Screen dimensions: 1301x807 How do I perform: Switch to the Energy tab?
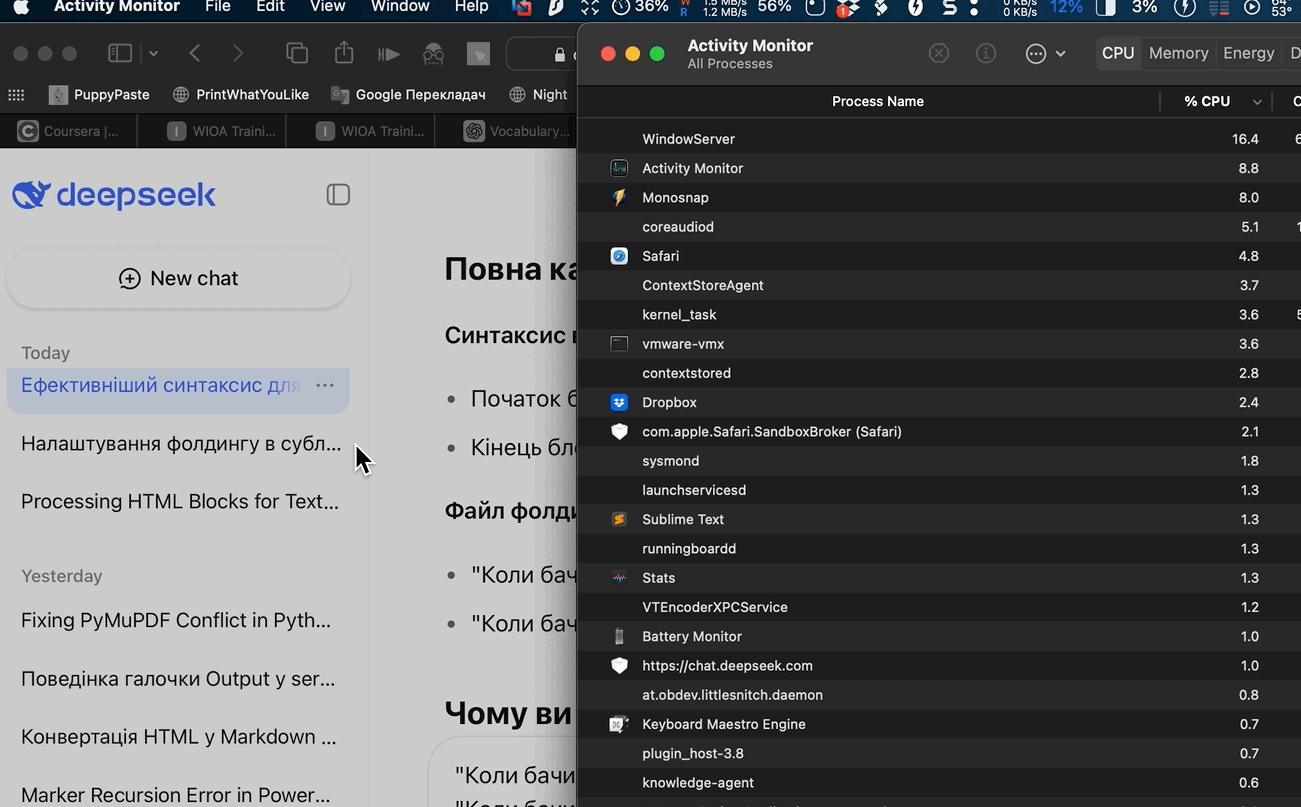(1248, 54)
